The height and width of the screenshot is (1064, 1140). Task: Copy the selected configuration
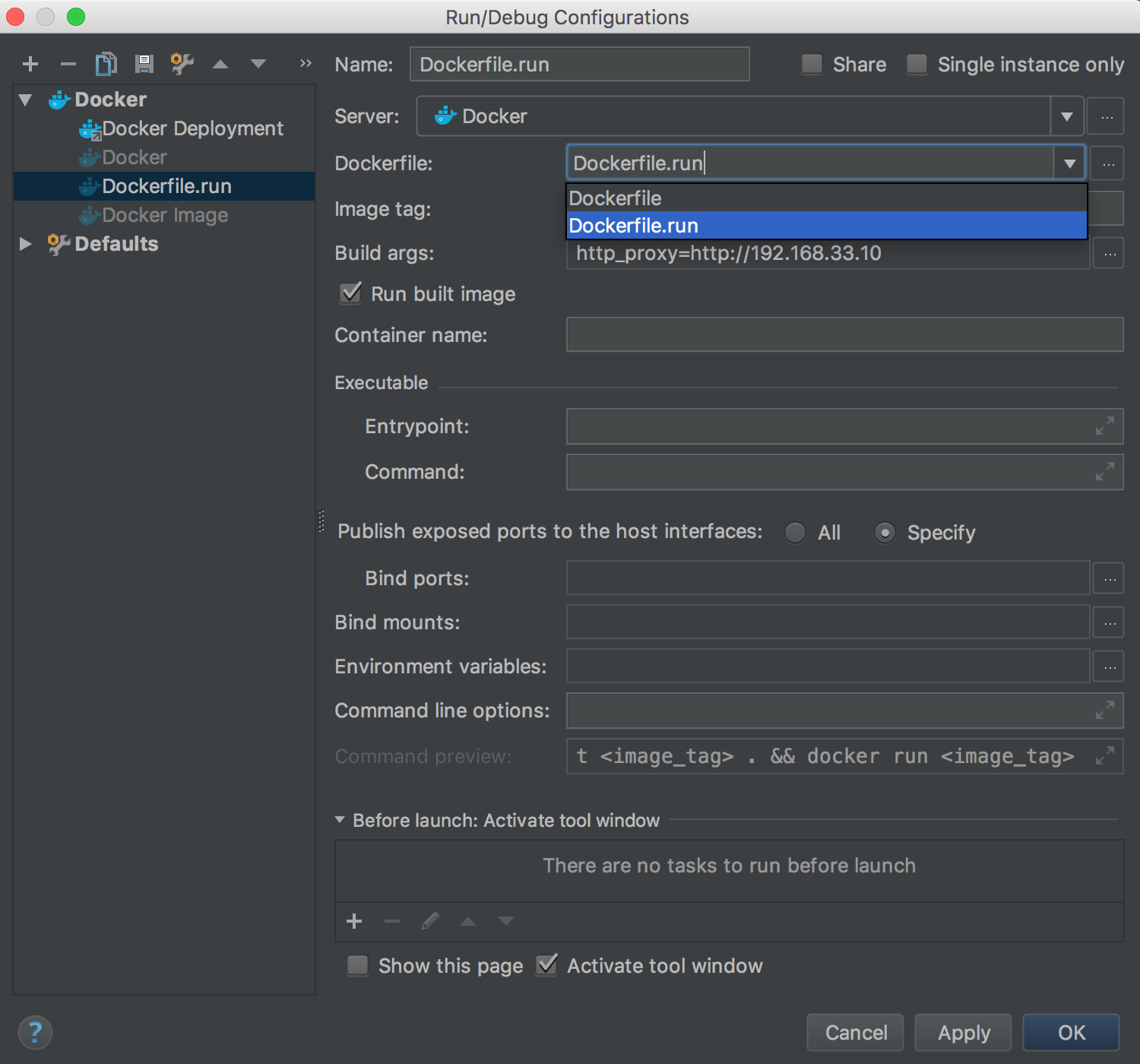coord(106,64)
